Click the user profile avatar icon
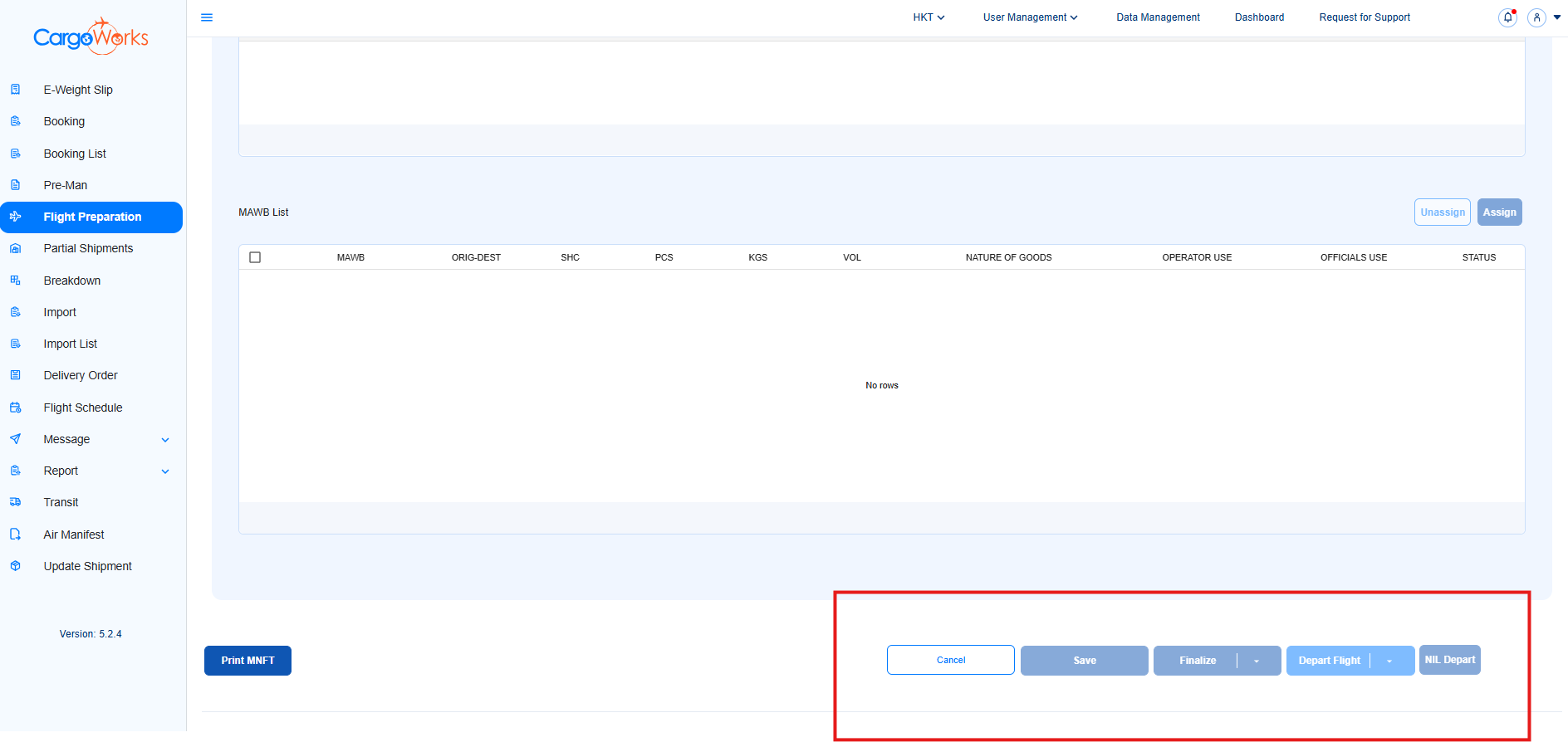The width and height of the screenshot is (1568, 742). click(1536, 17)
